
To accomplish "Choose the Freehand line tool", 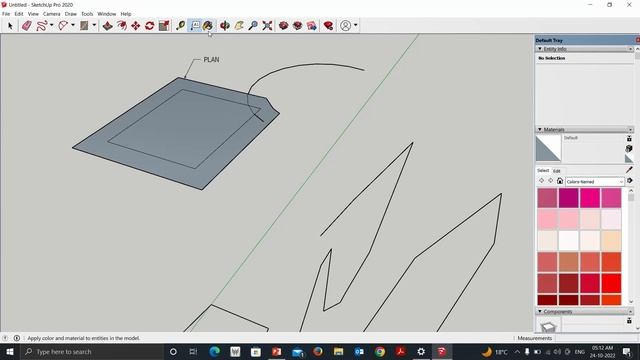I will tap(41, 26).
